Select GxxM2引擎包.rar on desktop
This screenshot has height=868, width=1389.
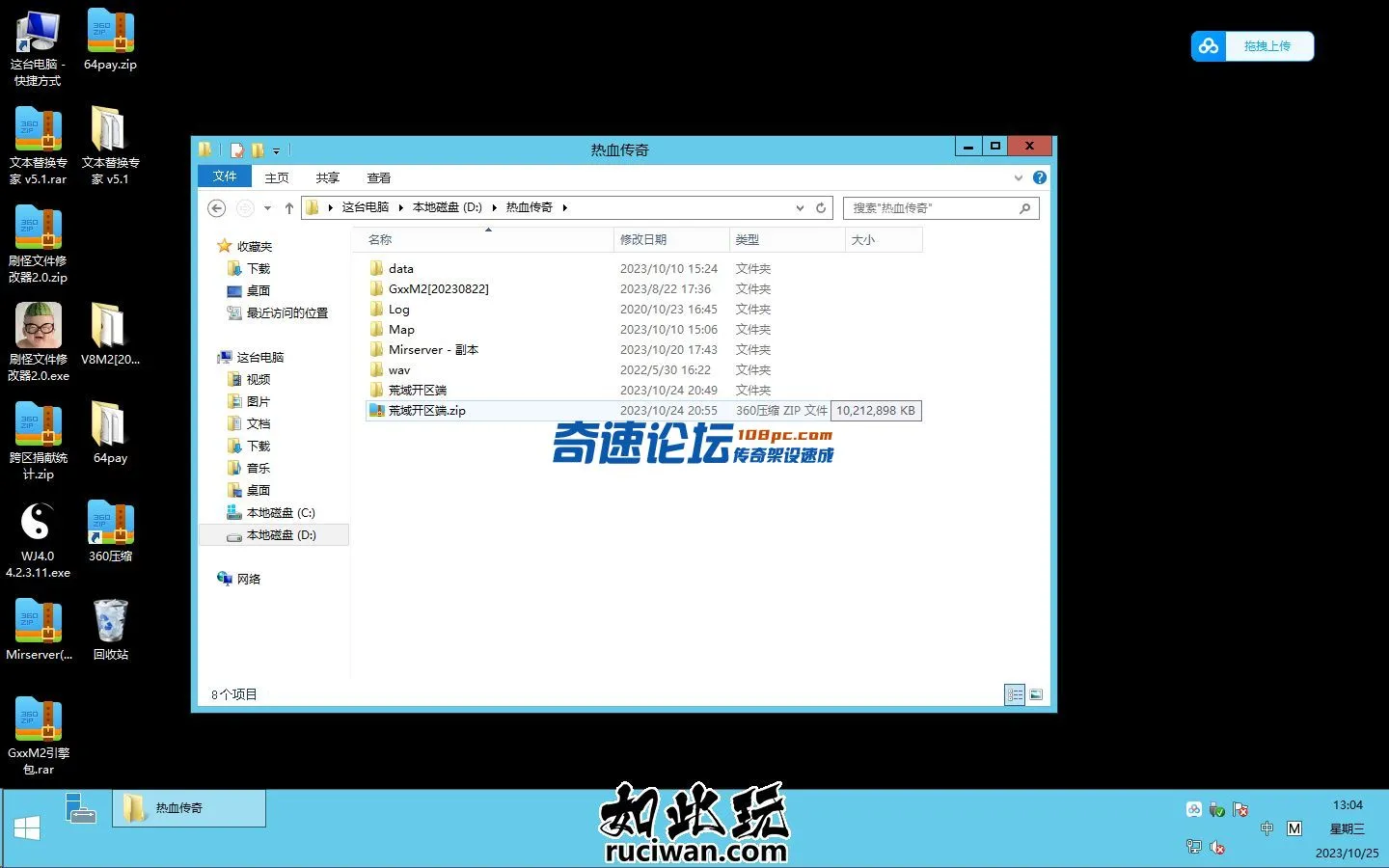pos(38,737)
